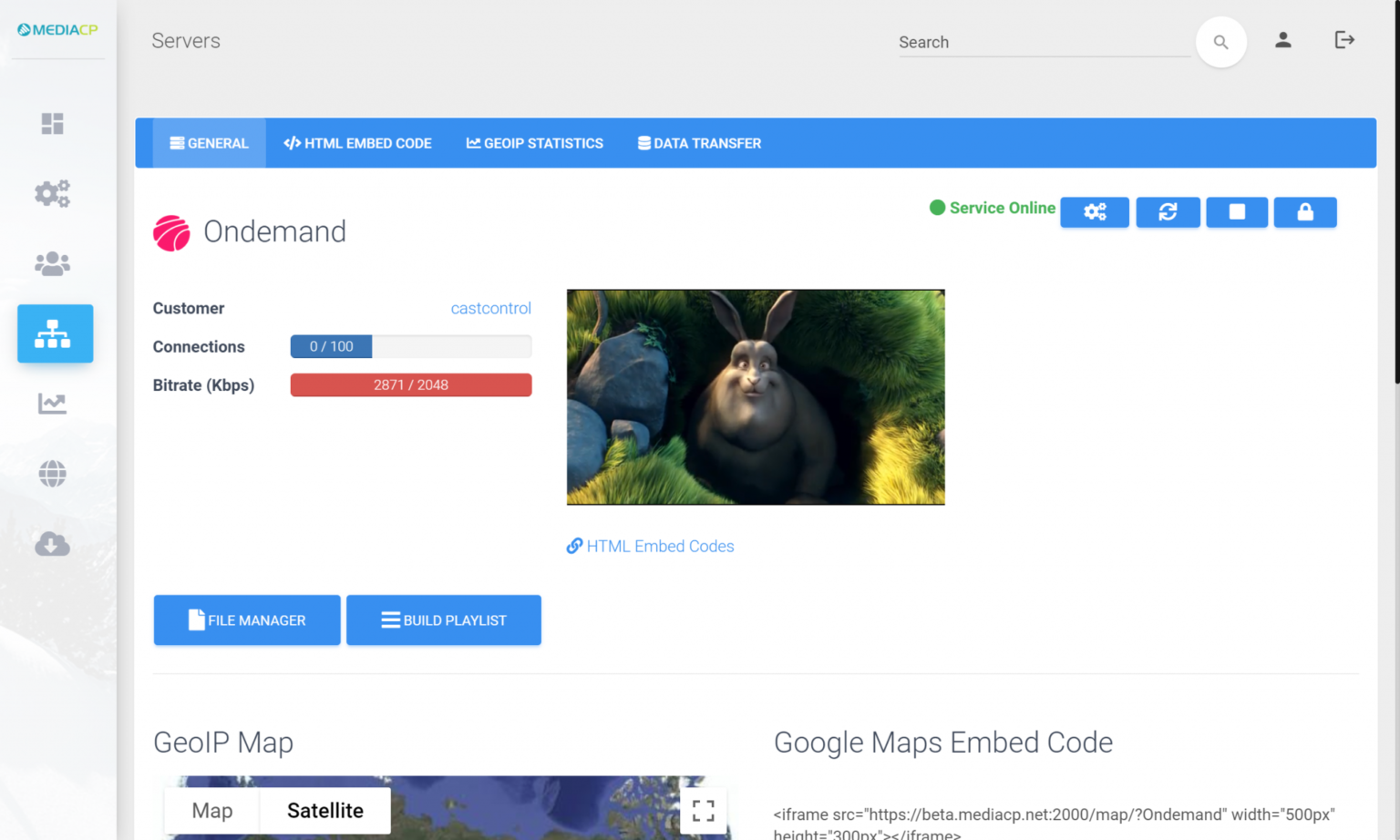This screenshot has width=1400, height=840.
Task: Select the servers network icon in sidebar
Action: click(55, 333)
